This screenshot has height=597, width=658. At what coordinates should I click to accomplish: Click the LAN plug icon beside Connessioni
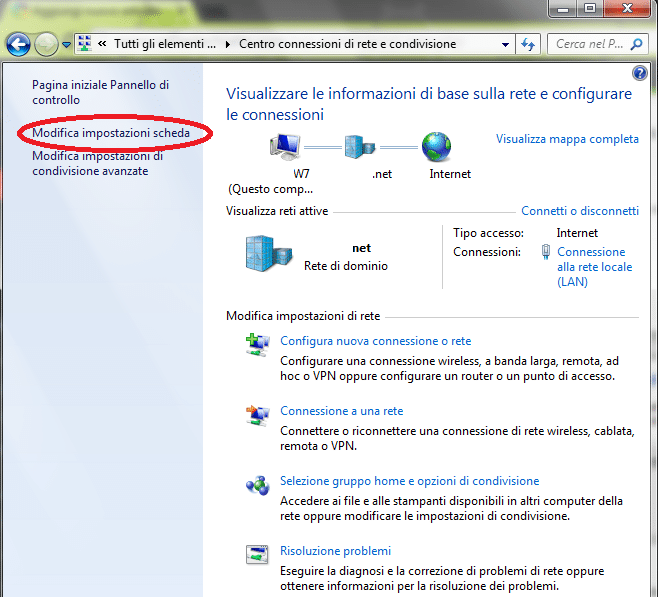pyautogui.click(x=546, y=252)
